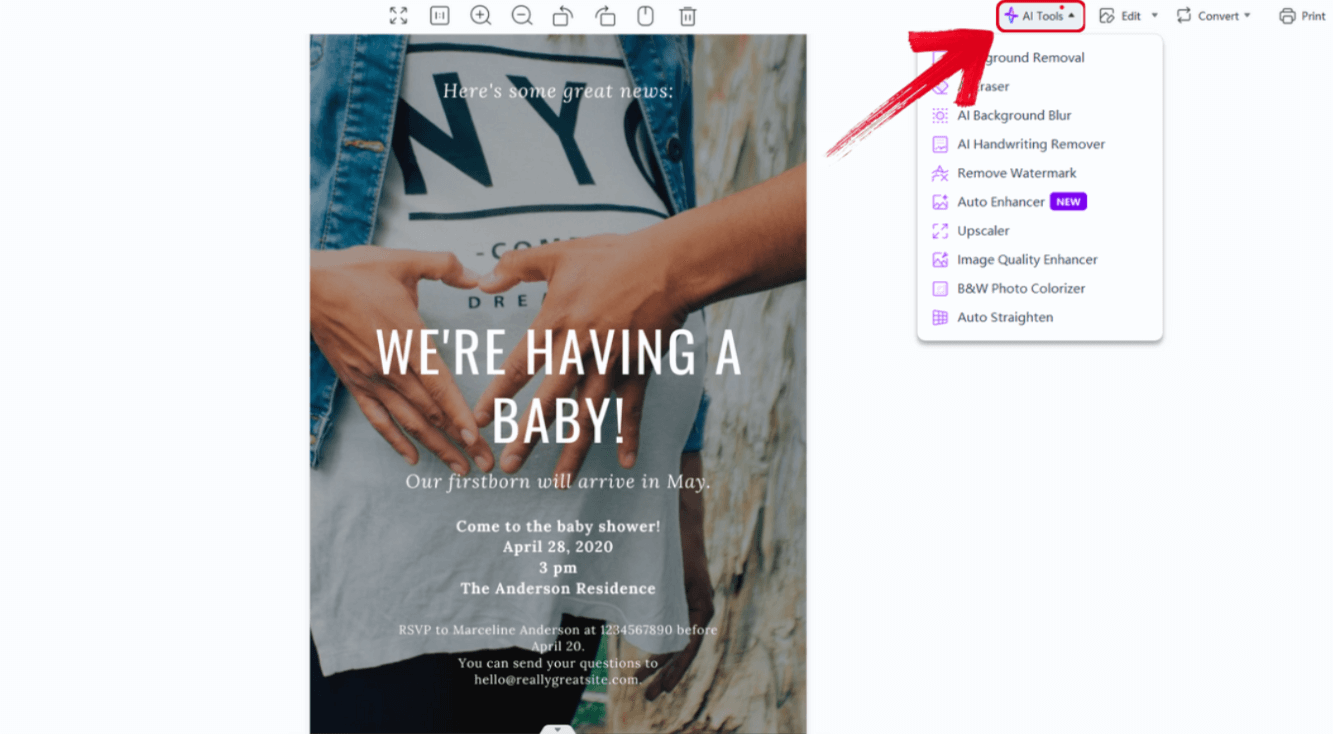Rotate the image clockwise
1333x734 pixels.
[x=604, y=15]
